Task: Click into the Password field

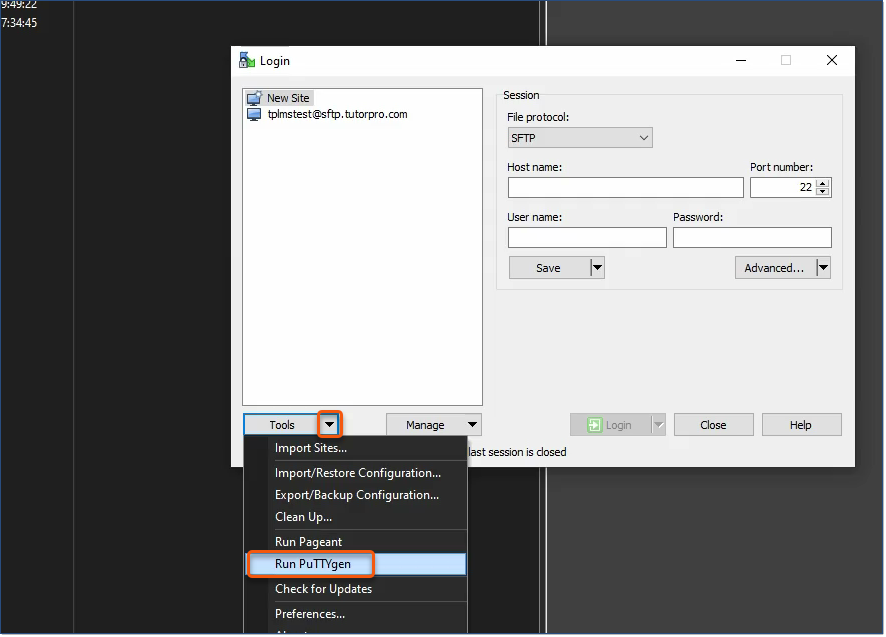Action: click(x=752, y=238)
